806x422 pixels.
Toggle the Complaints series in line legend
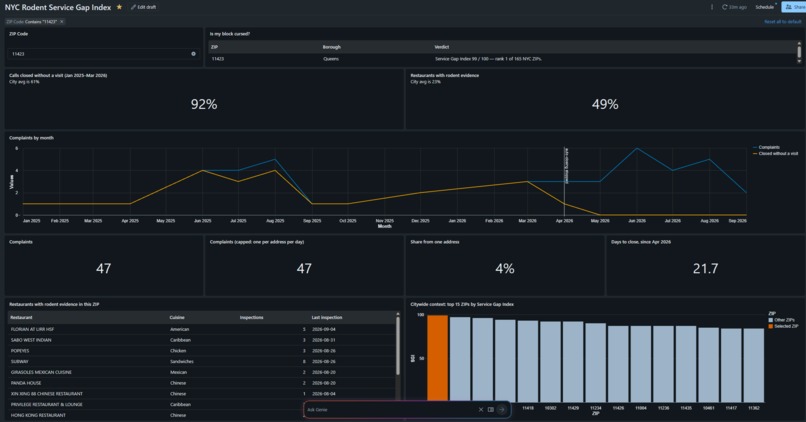(x=766, y=148)
